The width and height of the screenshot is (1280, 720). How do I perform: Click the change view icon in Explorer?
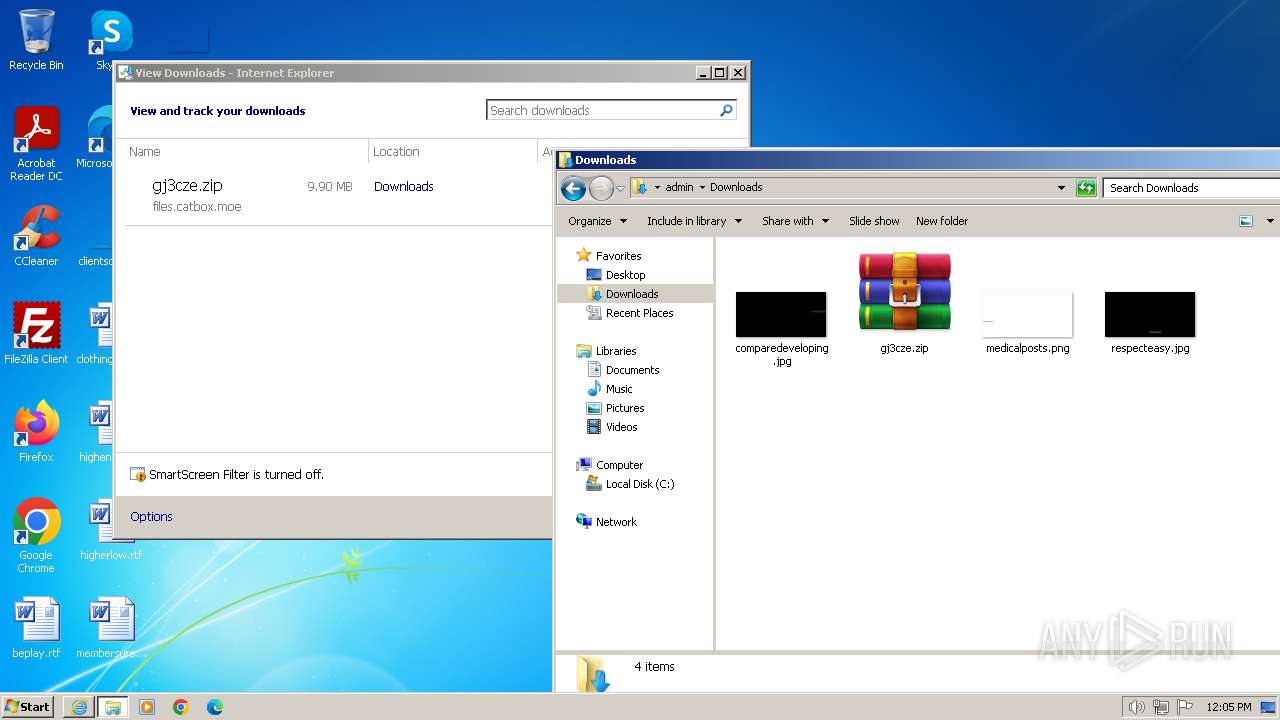pos(1246,221)
